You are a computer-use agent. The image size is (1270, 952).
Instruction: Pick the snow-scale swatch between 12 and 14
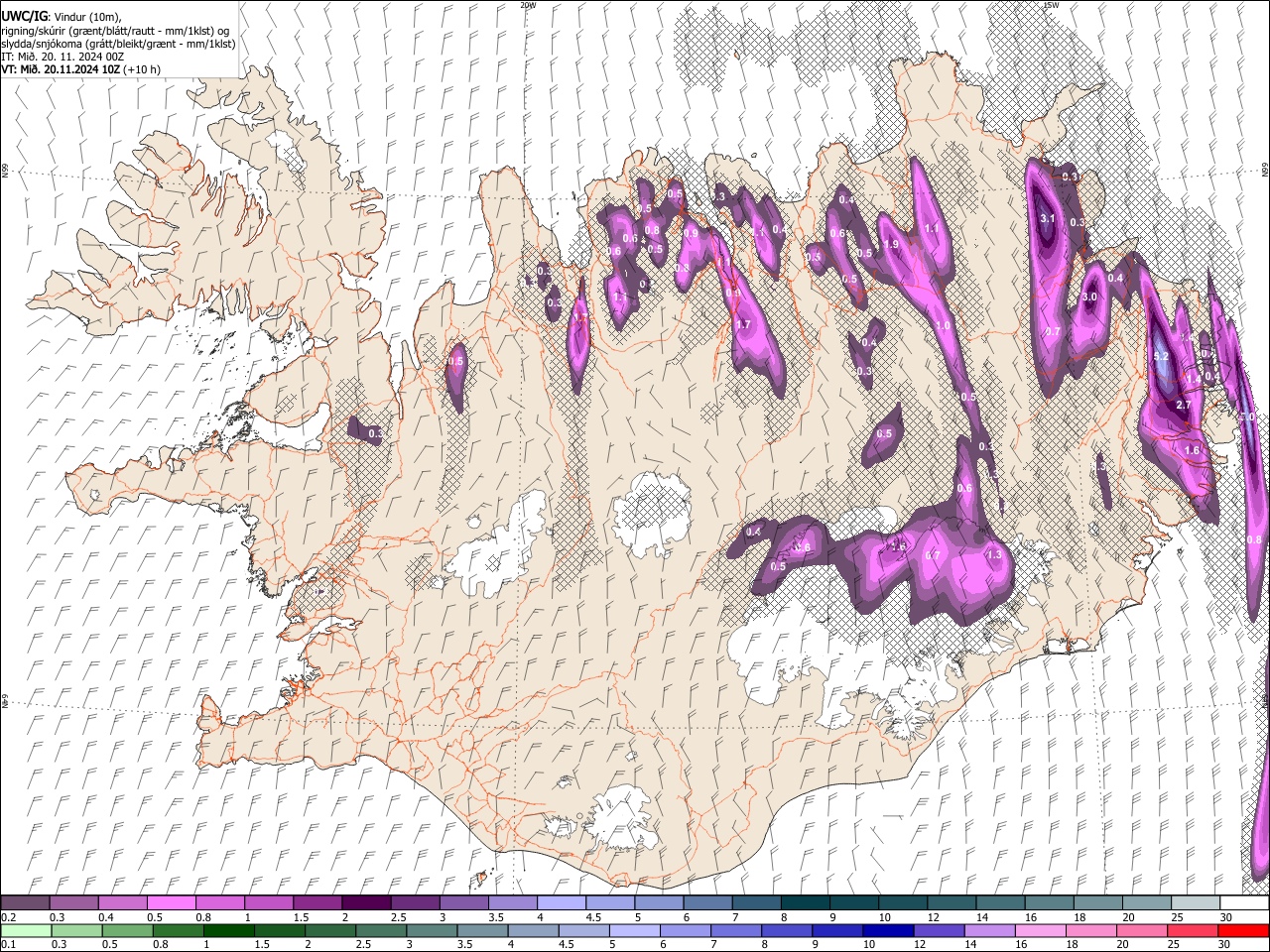[952, 903]
